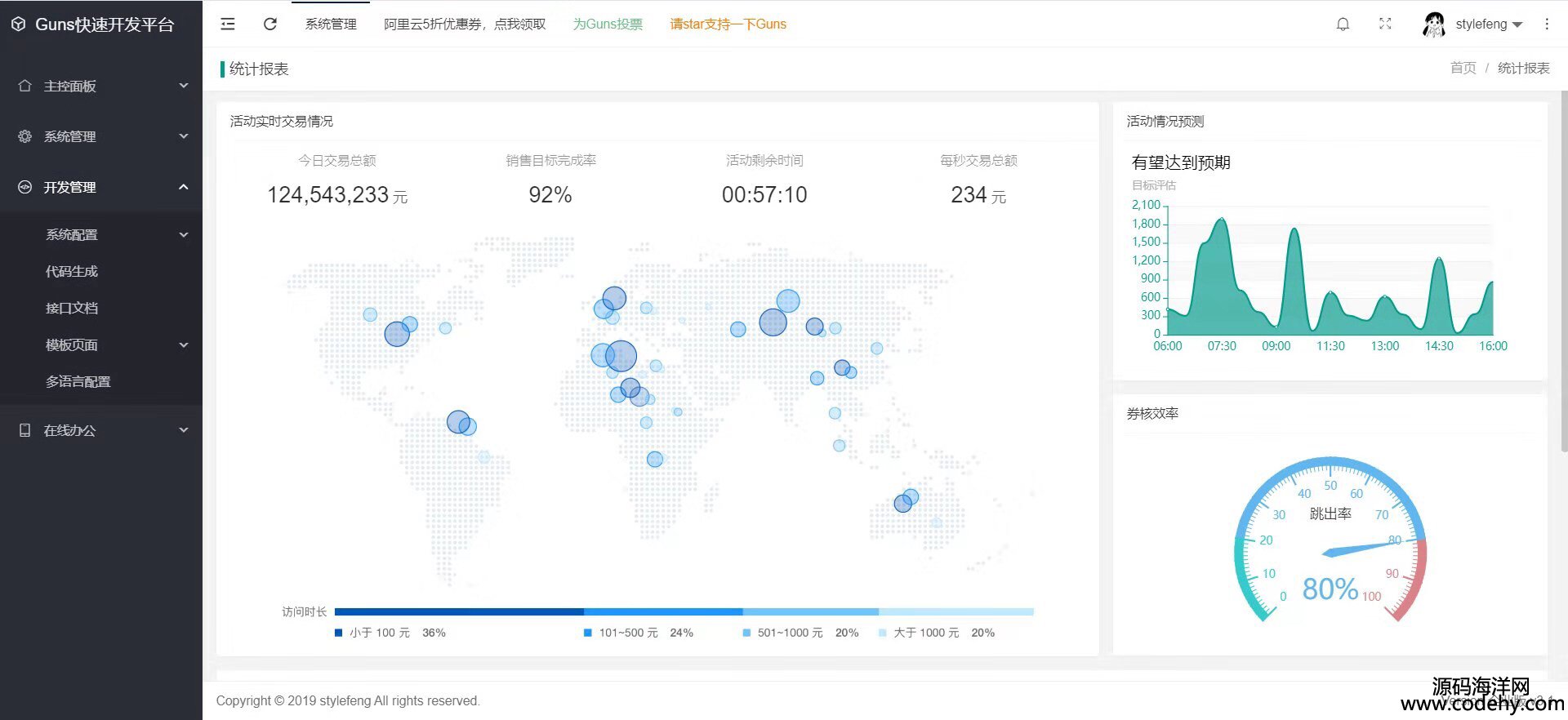Click the 80% gauge reading

coord(1330,589)
